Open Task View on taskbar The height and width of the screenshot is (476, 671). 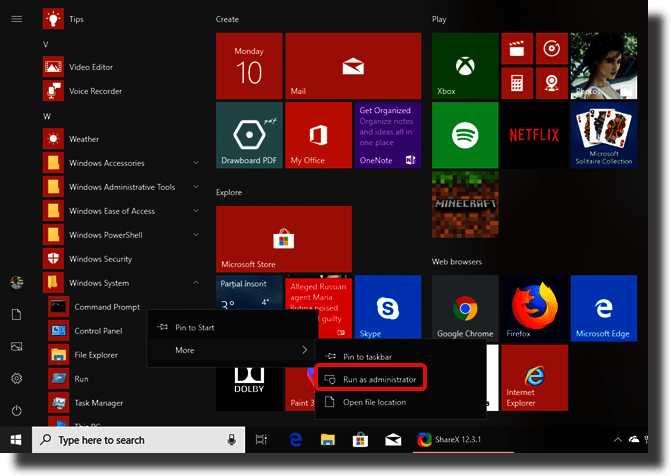(x=261, y=440)
